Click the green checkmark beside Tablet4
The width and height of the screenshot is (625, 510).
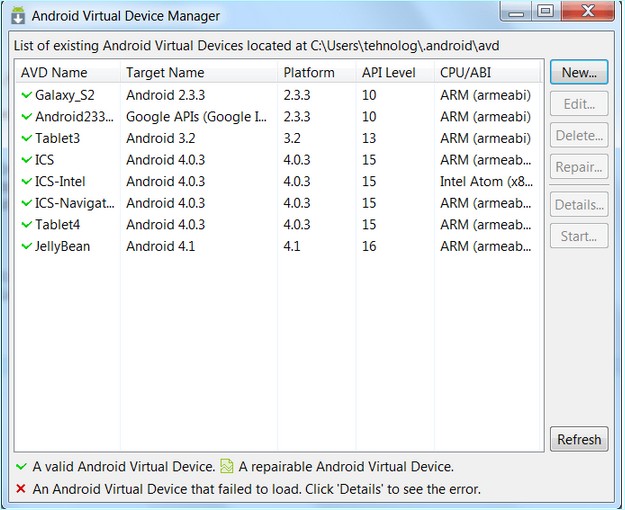coord(26,224)
